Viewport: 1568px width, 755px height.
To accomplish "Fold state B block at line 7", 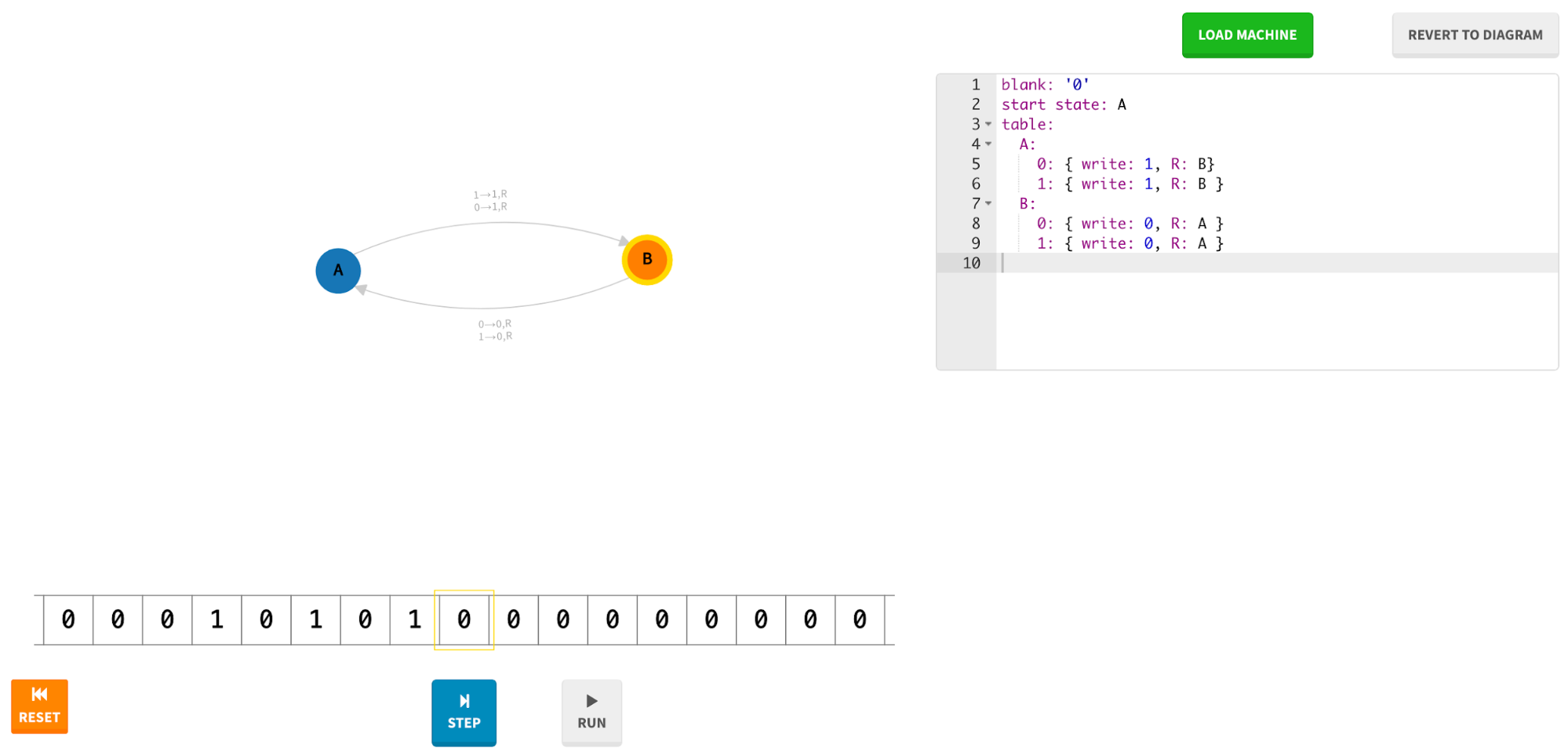I will point(988,204).
